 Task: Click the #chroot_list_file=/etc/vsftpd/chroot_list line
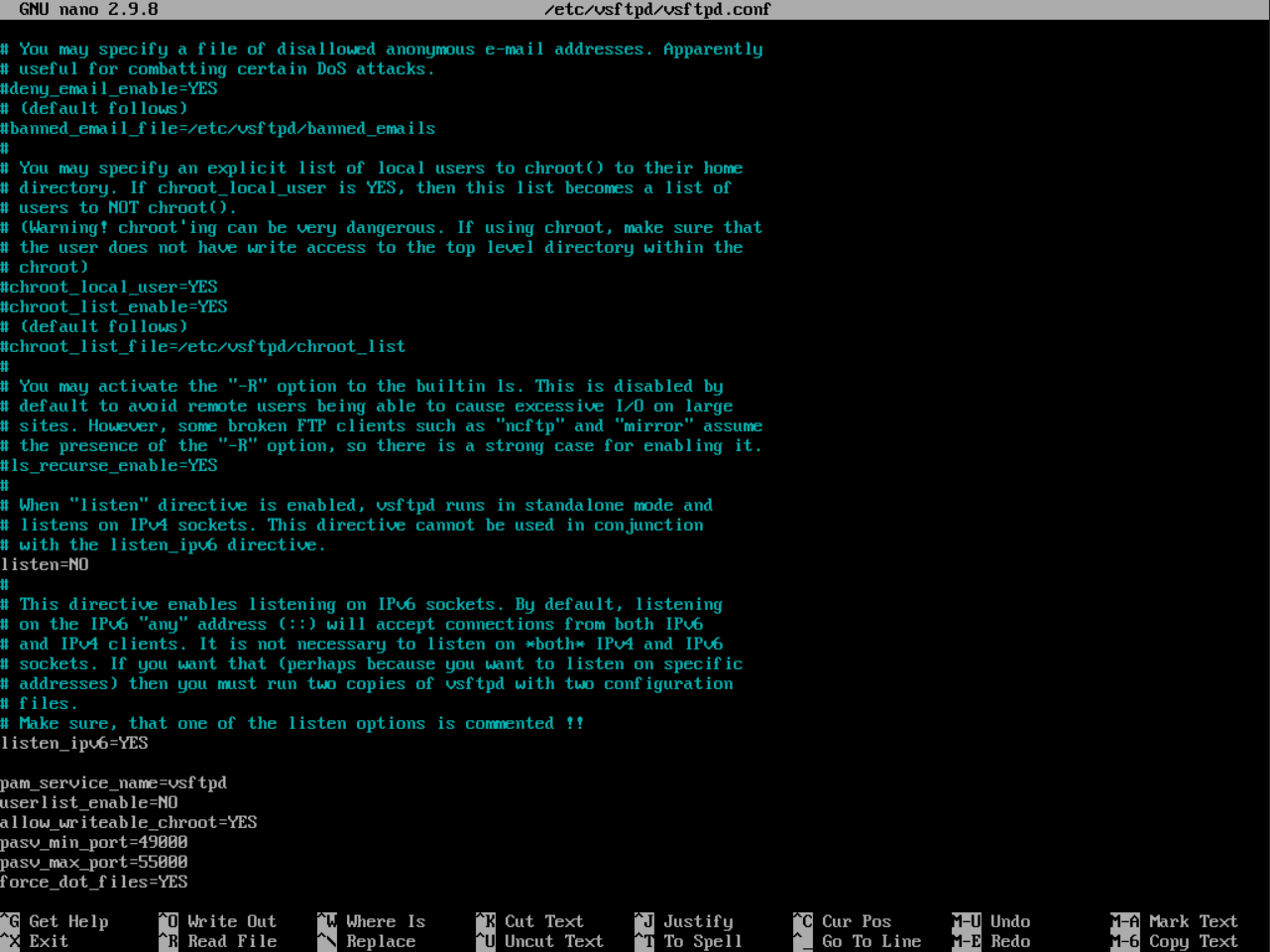pyautogui.click(x=203, y=346)
